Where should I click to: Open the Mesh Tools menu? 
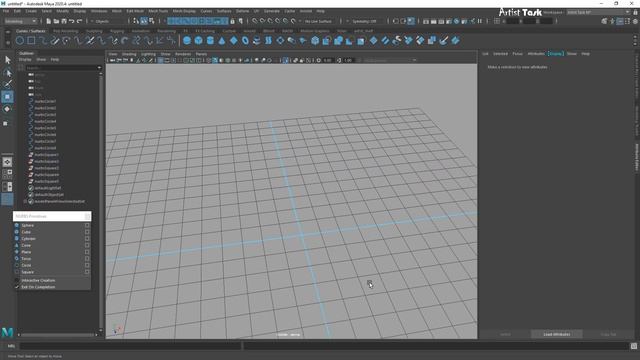(158, 11)
